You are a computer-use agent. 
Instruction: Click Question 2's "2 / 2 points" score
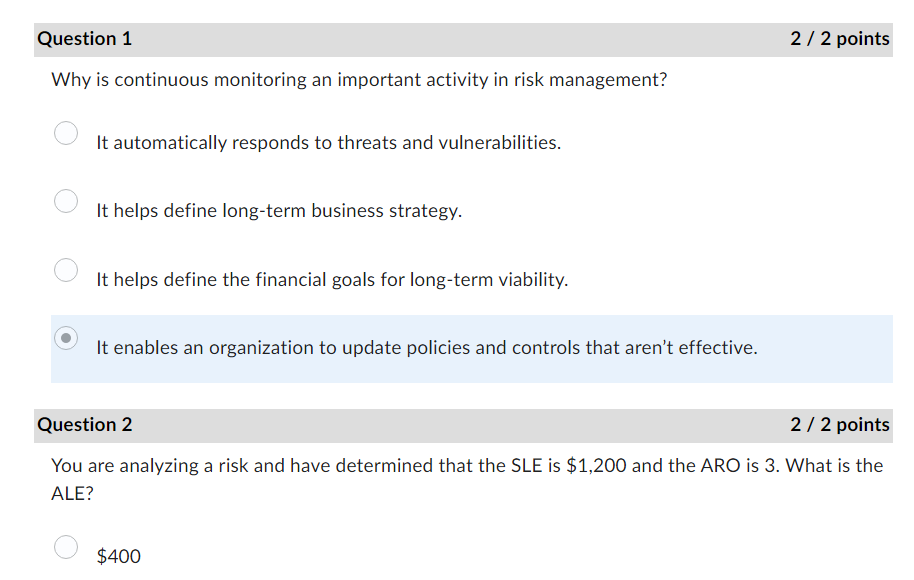point(839,425)
